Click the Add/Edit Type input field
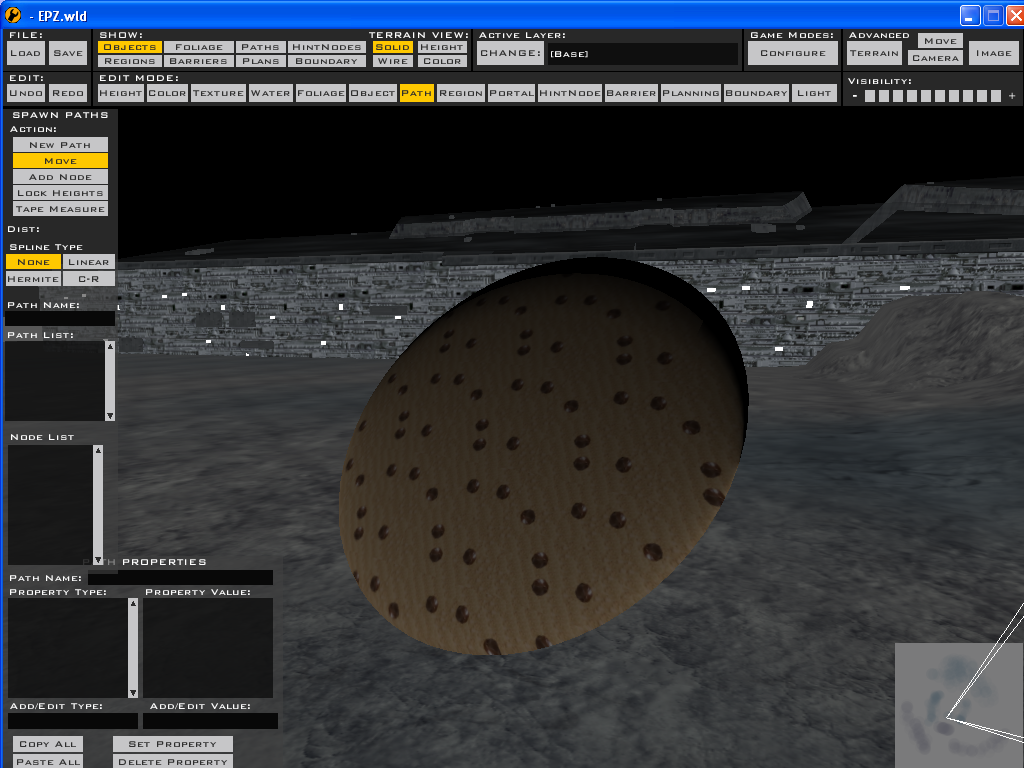 pyautogui.click(x=72, y=721)
